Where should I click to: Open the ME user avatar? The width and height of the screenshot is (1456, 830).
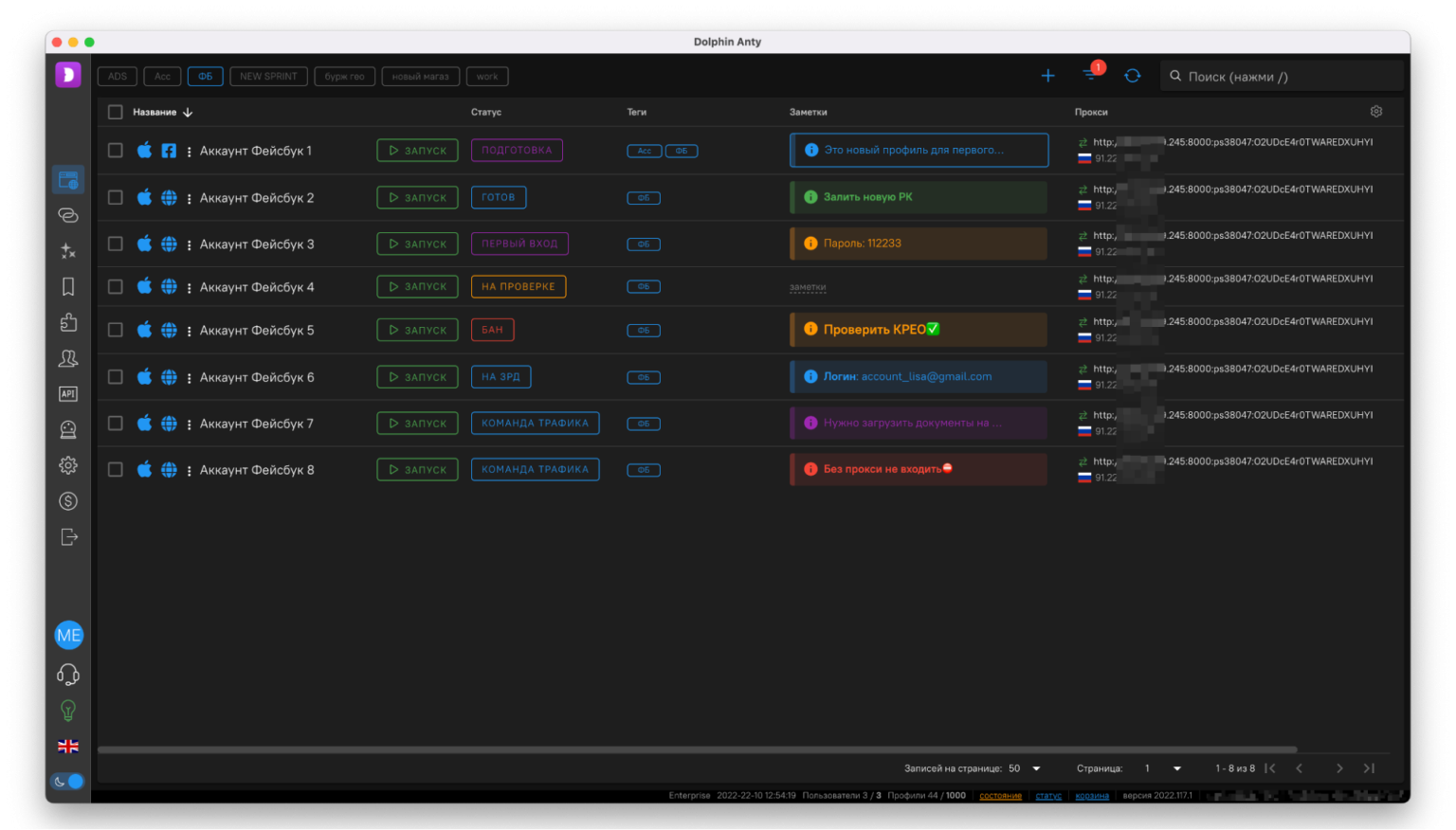coord(68,636)
